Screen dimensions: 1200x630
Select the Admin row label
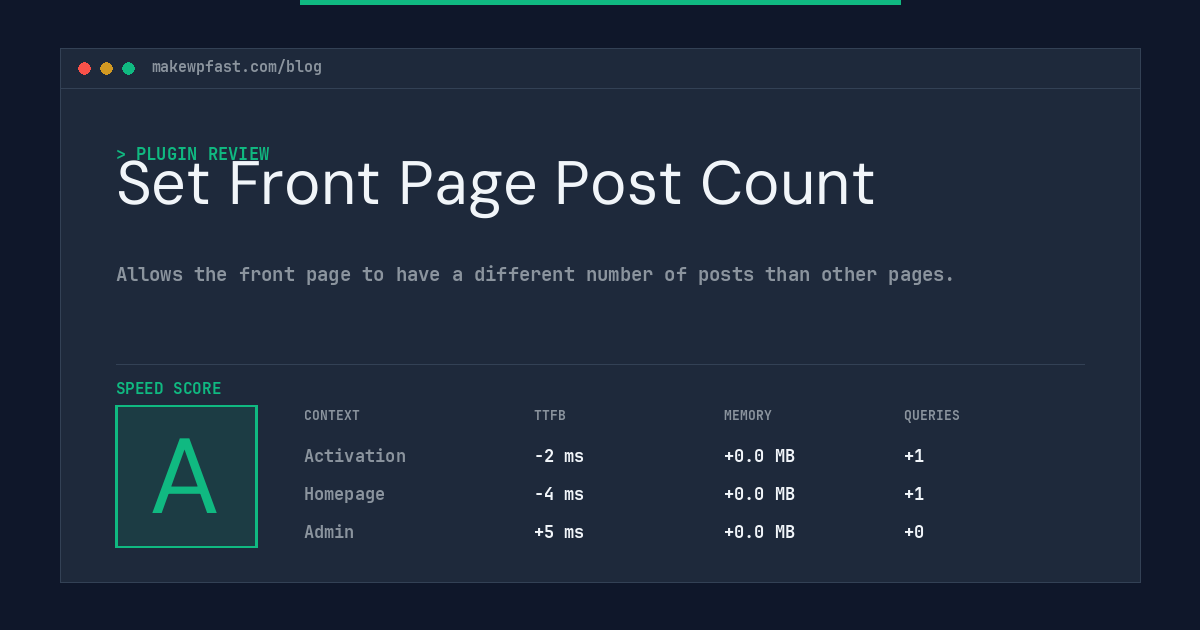pos(329,532)
